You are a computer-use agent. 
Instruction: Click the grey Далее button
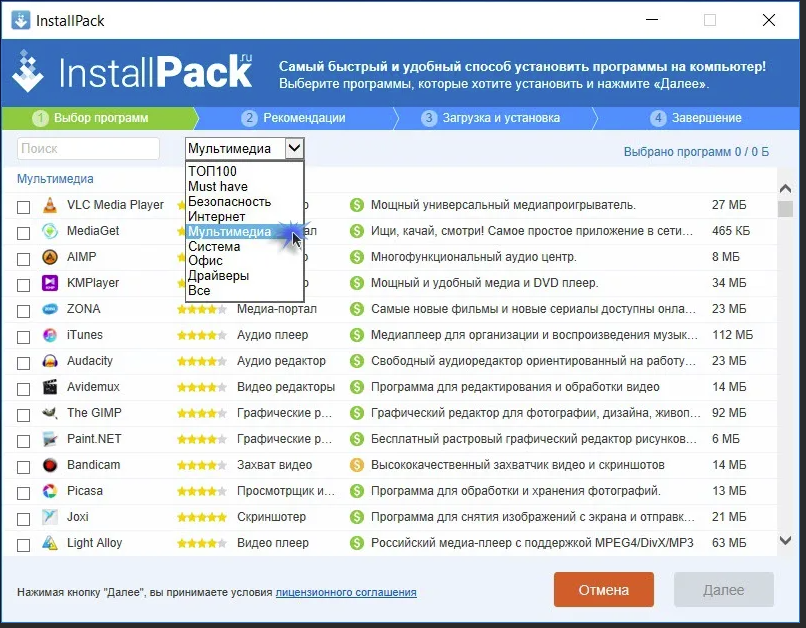[724, 590]
